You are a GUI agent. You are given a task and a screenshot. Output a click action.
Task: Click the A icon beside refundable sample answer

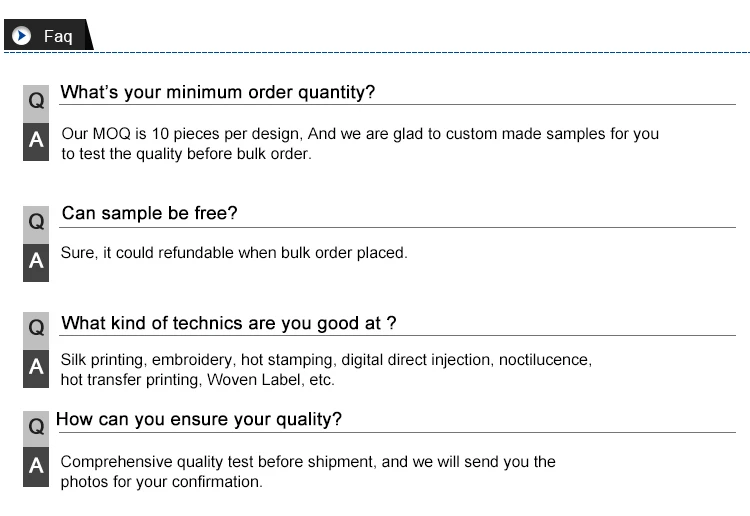(x=36, y=261)
